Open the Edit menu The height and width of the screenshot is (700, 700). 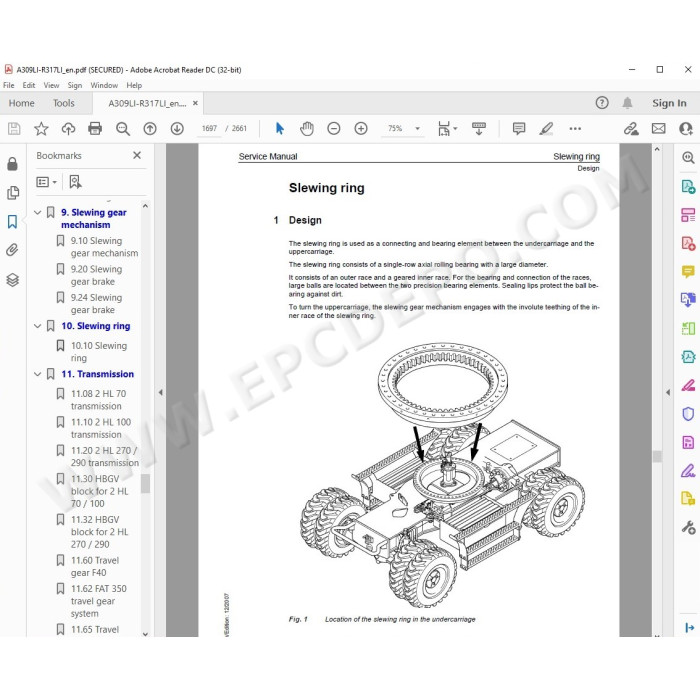29,85
